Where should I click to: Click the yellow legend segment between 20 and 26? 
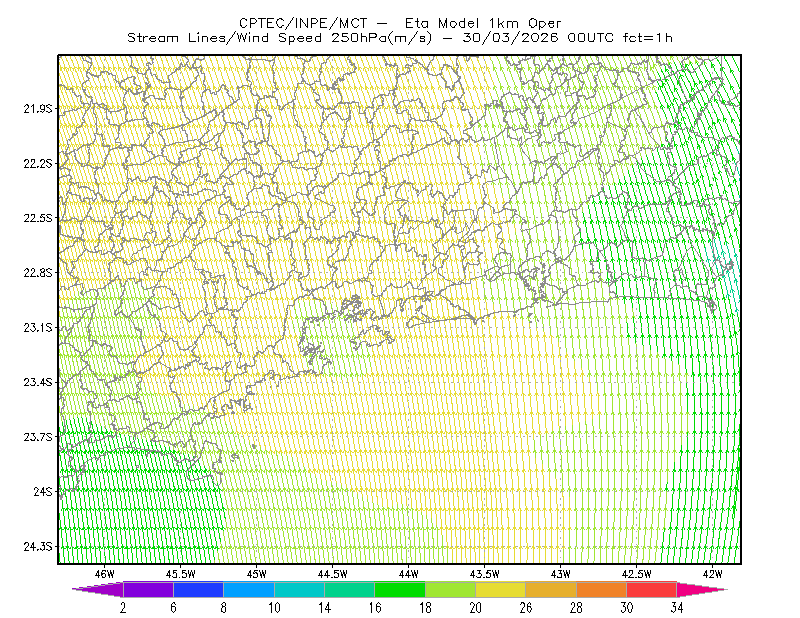pyautogui.click(x=501, y=589)
